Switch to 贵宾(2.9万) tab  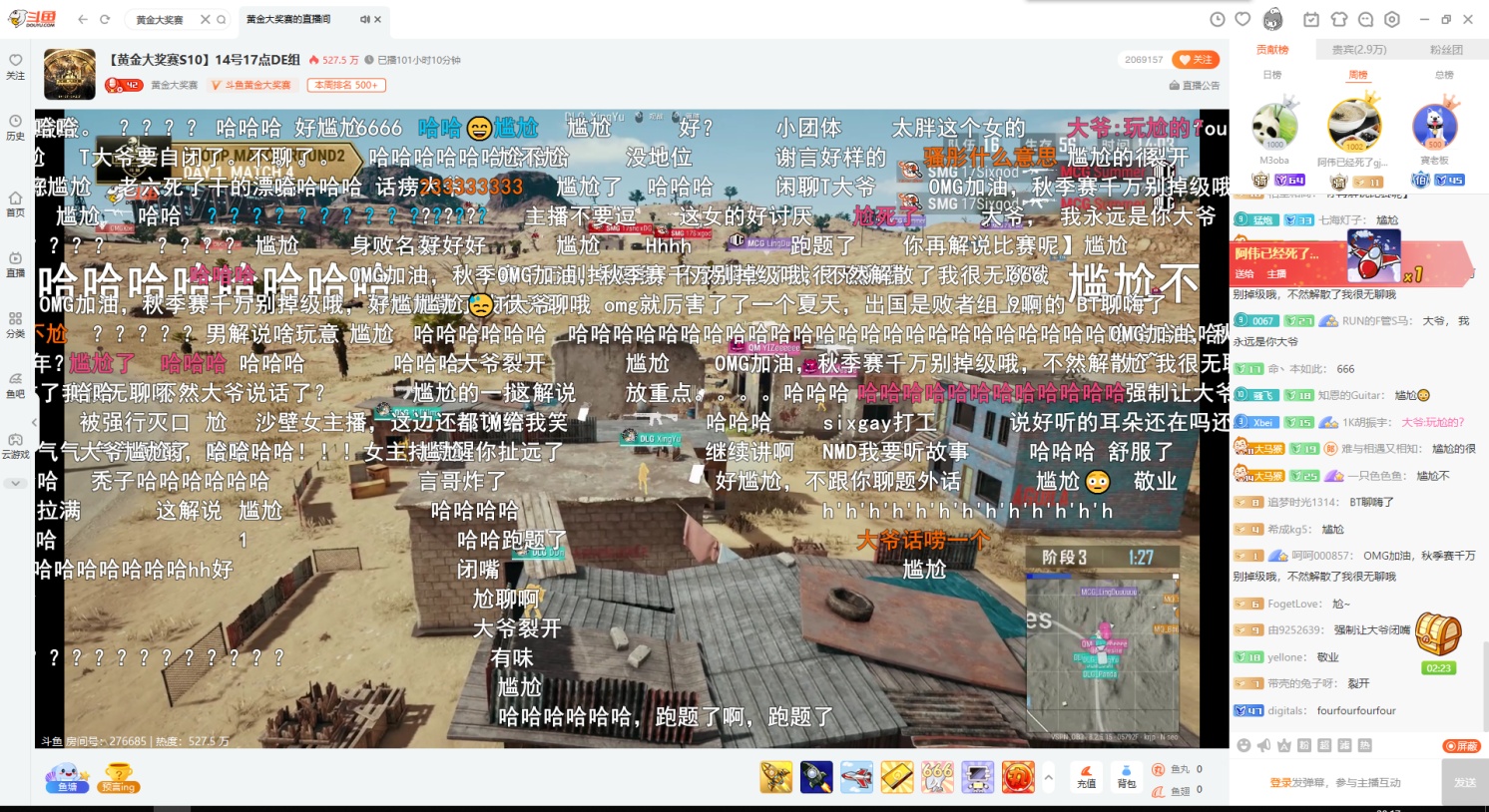coord(1359,50)
